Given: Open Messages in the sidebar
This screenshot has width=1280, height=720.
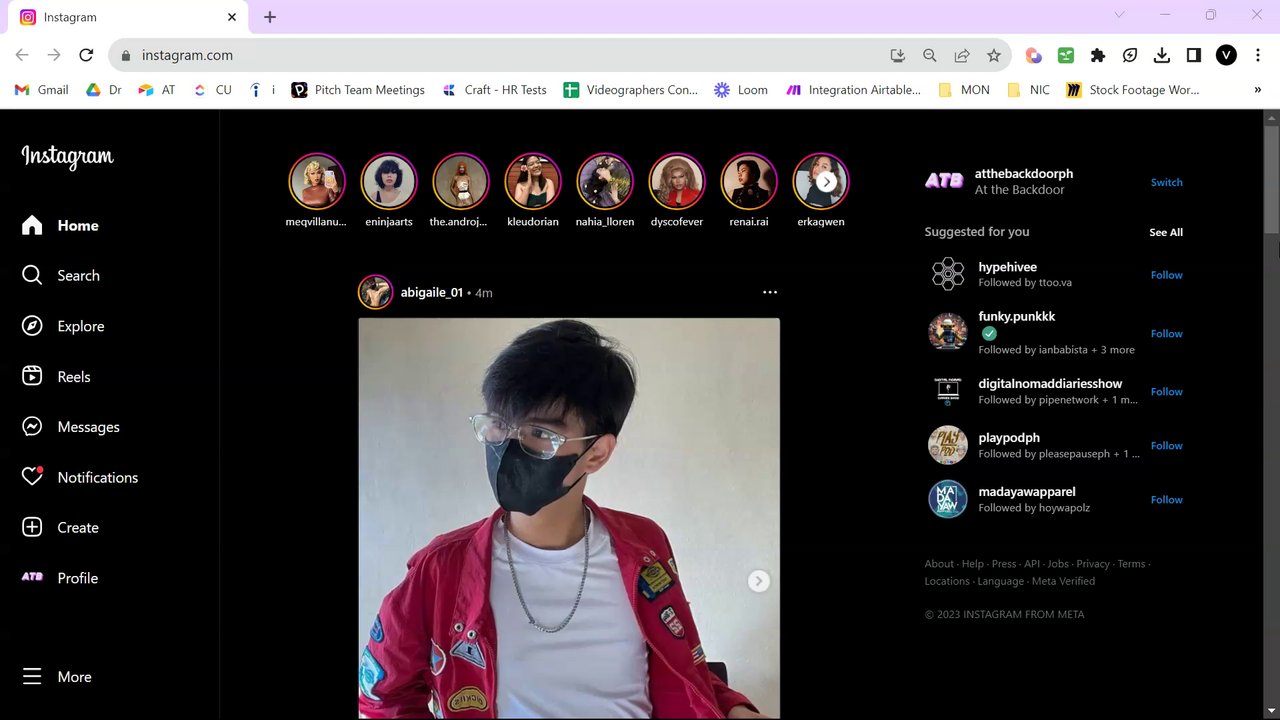Looking at the screenshot, I should pos(70,426).
